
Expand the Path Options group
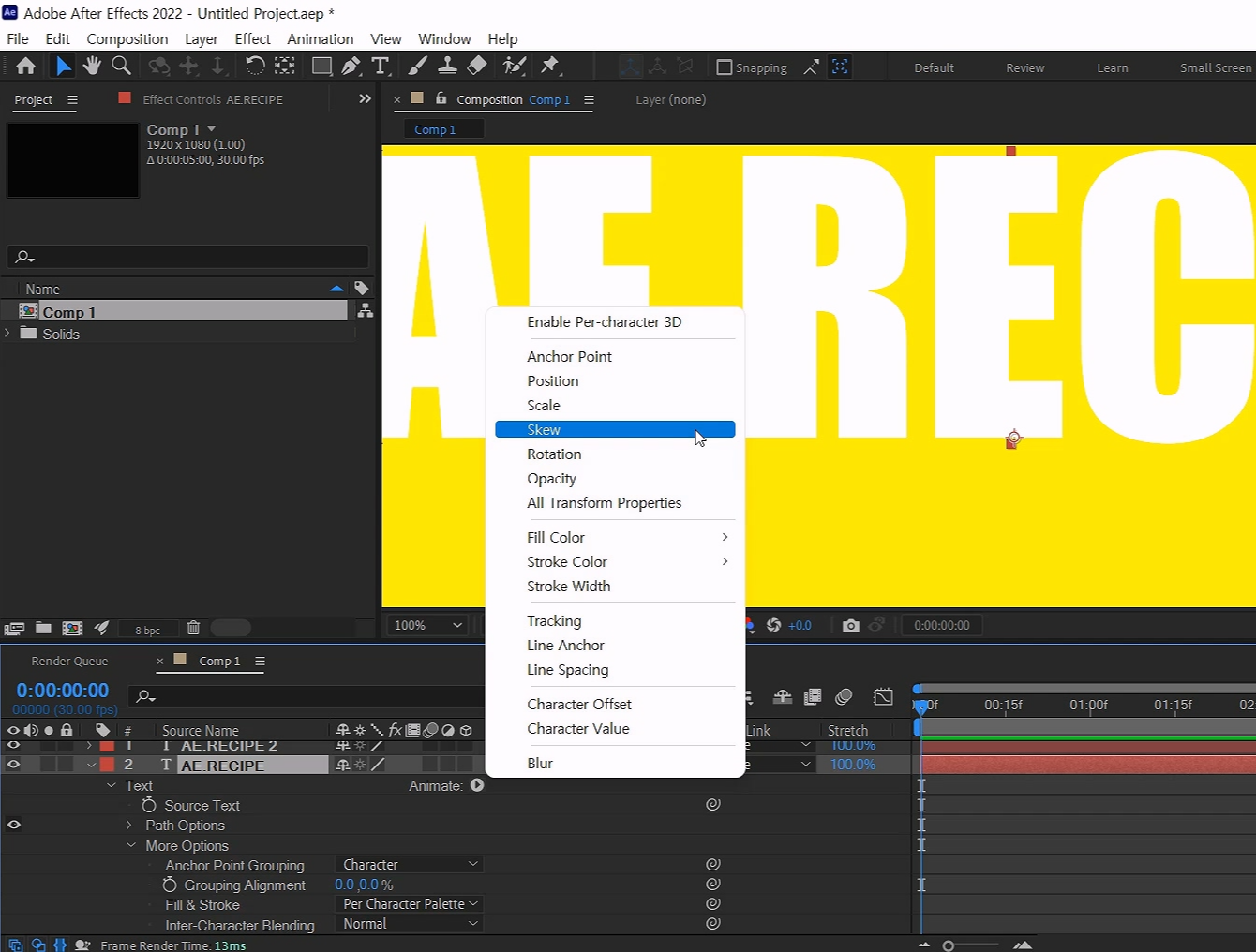(x=129, y=826)
